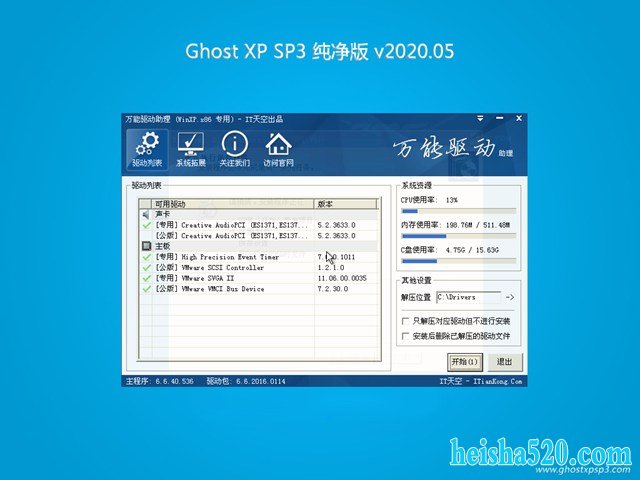
Task: Click the 关注我们 info icon
Action: tap(234, 148)
